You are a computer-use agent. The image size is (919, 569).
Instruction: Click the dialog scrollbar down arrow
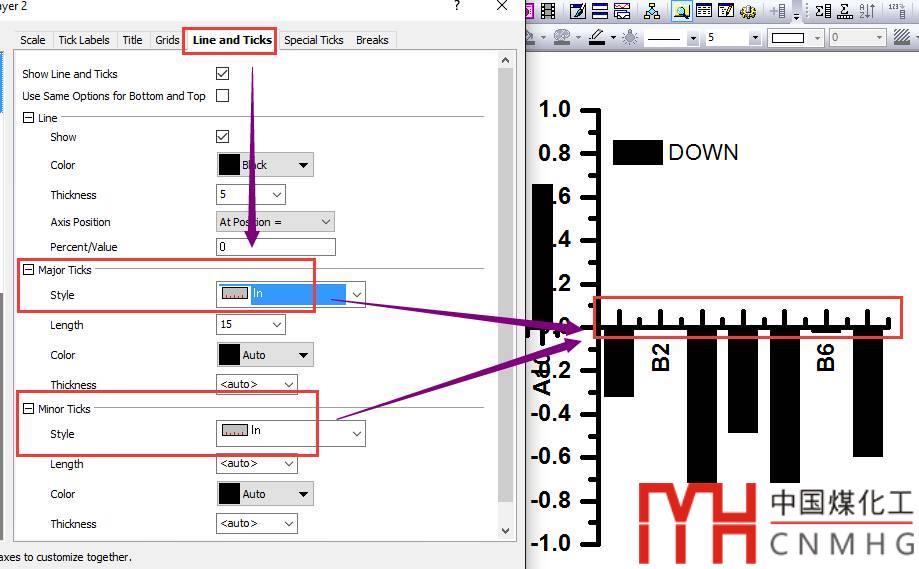(506, 531)
